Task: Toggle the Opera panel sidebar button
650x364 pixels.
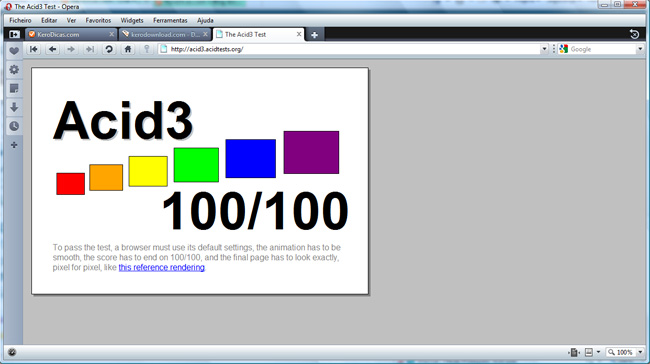Action: (14, 34)
